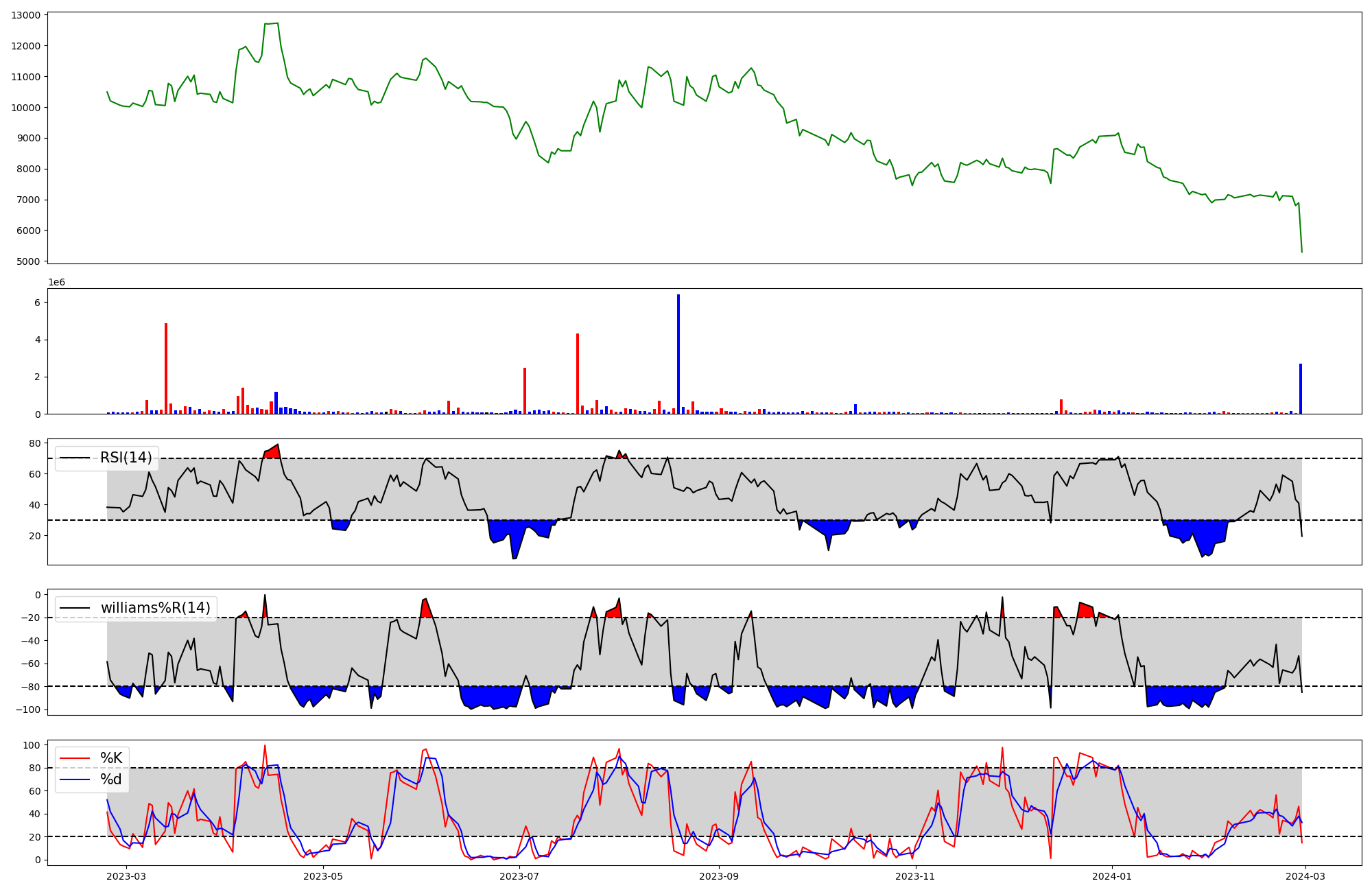1372x892 pixels.
Task: Click the -100 tick on Williams %R axis
Action: 28,709
